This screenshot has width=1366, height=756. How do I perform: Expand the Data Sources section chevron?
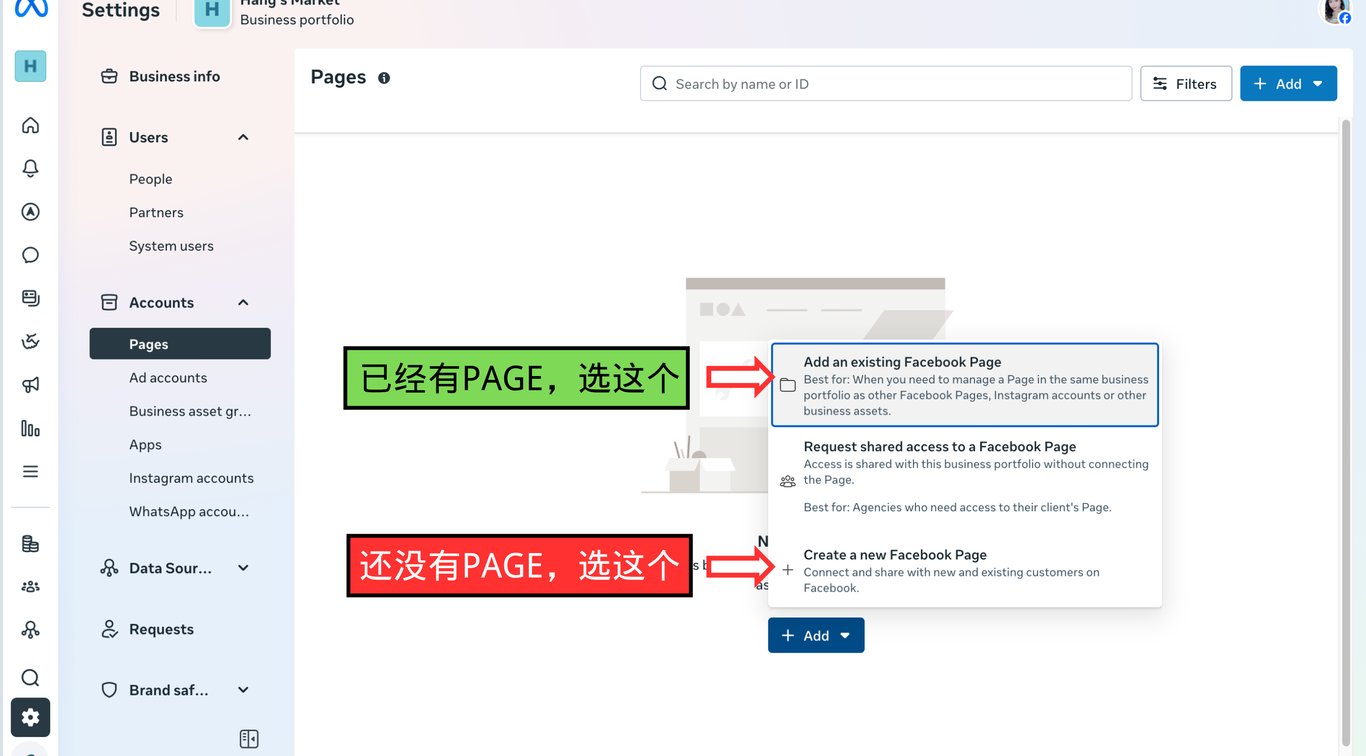pos(243,568)
